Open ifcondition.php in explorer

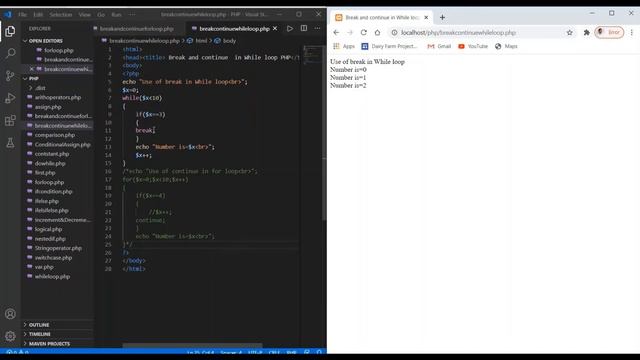tap(53, 191)
